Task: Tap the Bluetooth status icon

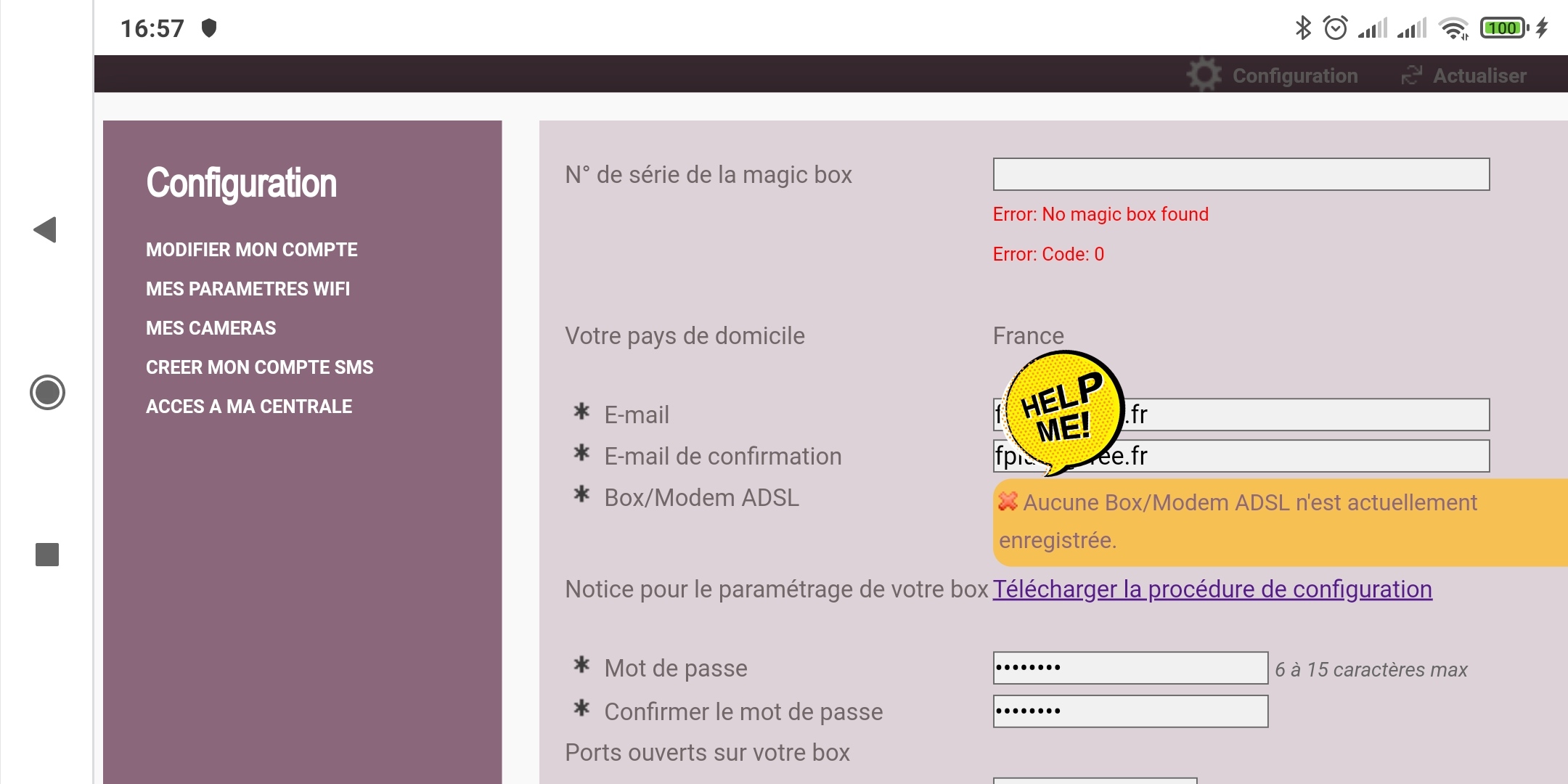Action: click(x=1304, y=28)
